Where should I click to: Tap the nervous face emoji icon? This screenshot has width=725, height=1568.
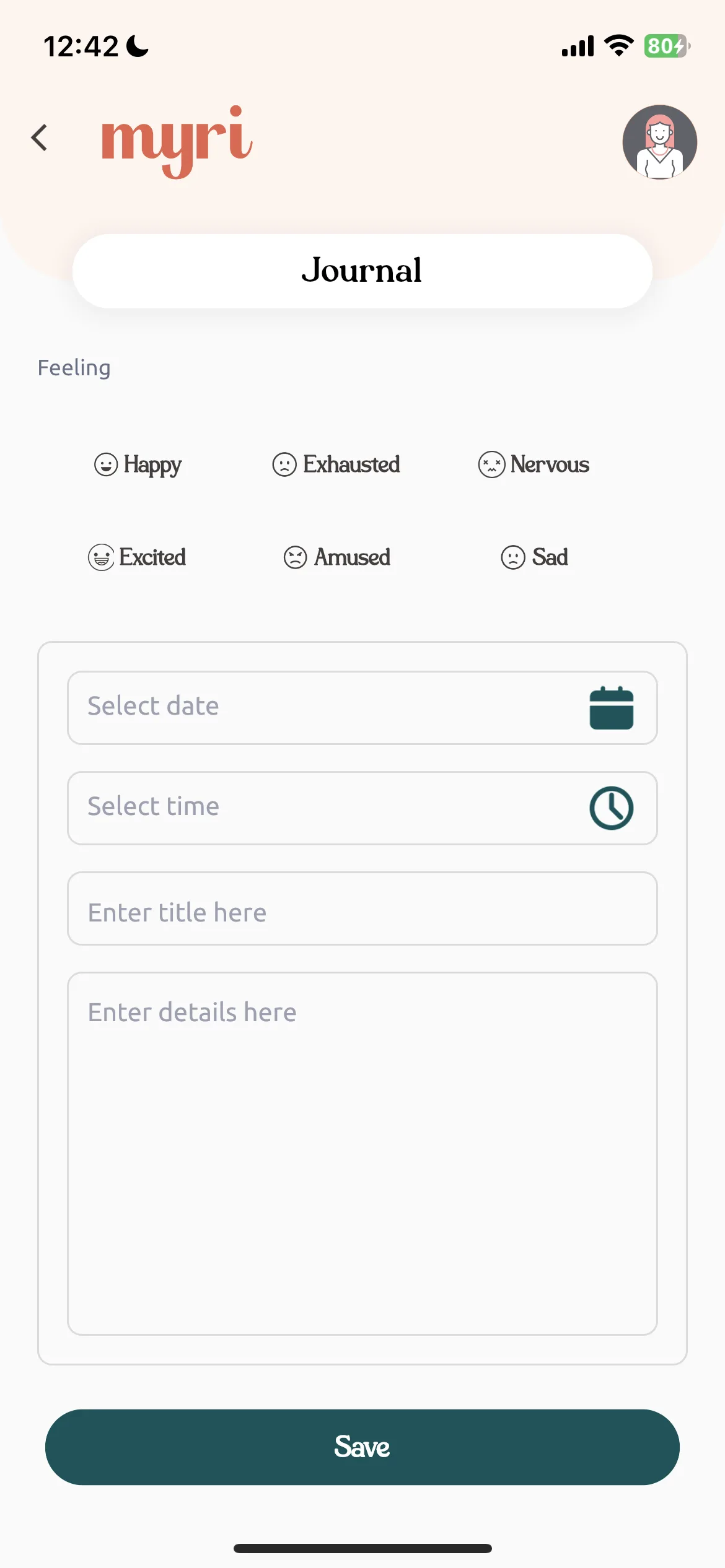point(491,464)
